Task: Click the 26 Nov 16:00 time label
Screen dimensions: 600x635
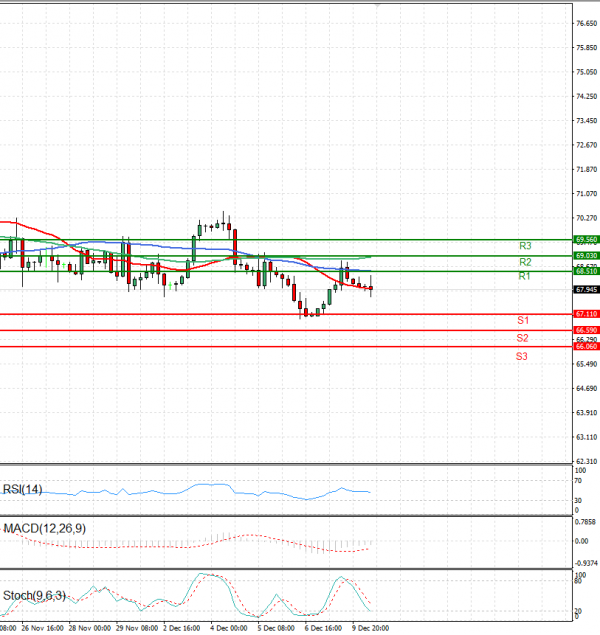Action: (43, 628)
